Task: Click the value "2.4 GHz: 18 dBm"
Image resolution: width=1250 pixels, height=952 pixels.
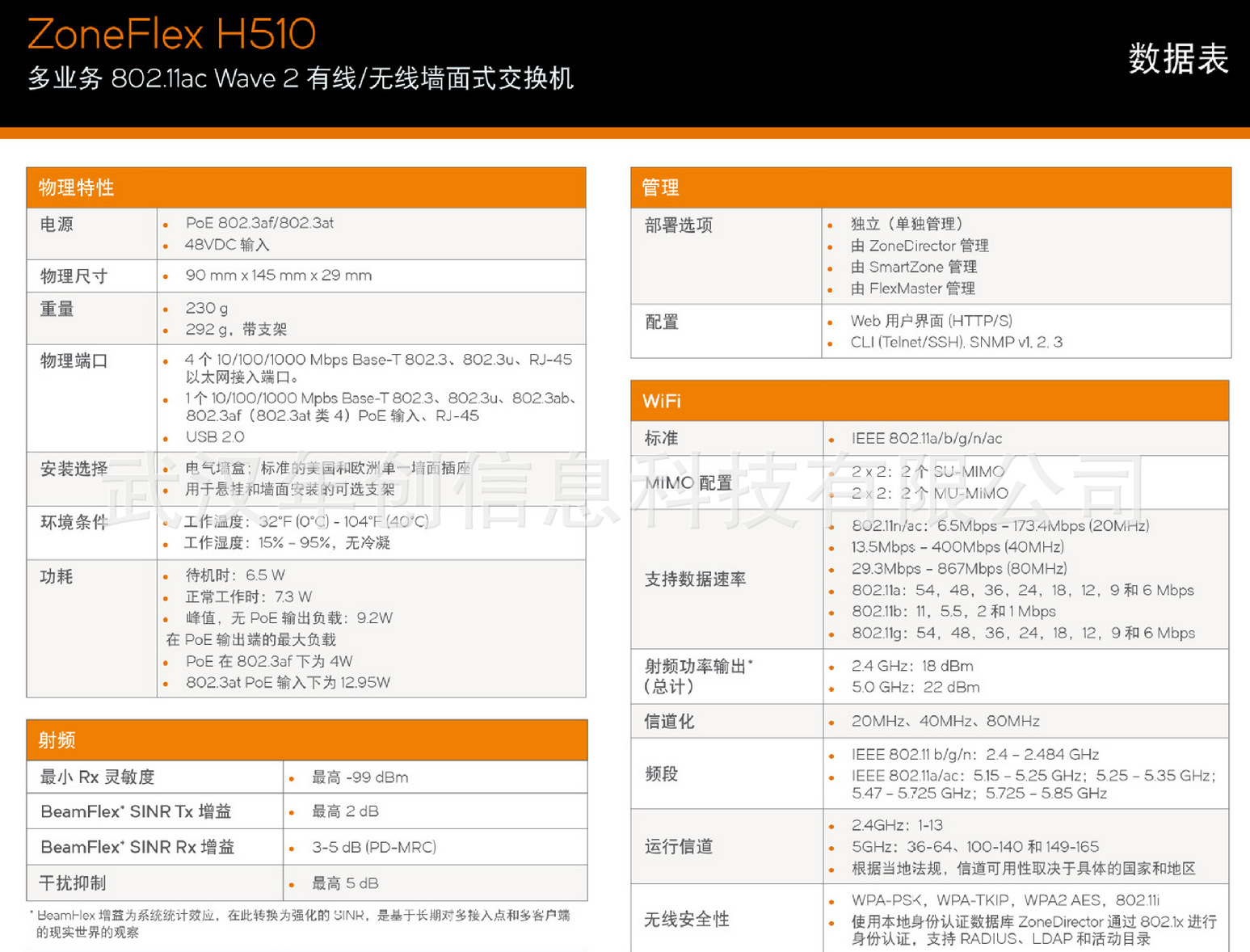Action: pos(912,666)
